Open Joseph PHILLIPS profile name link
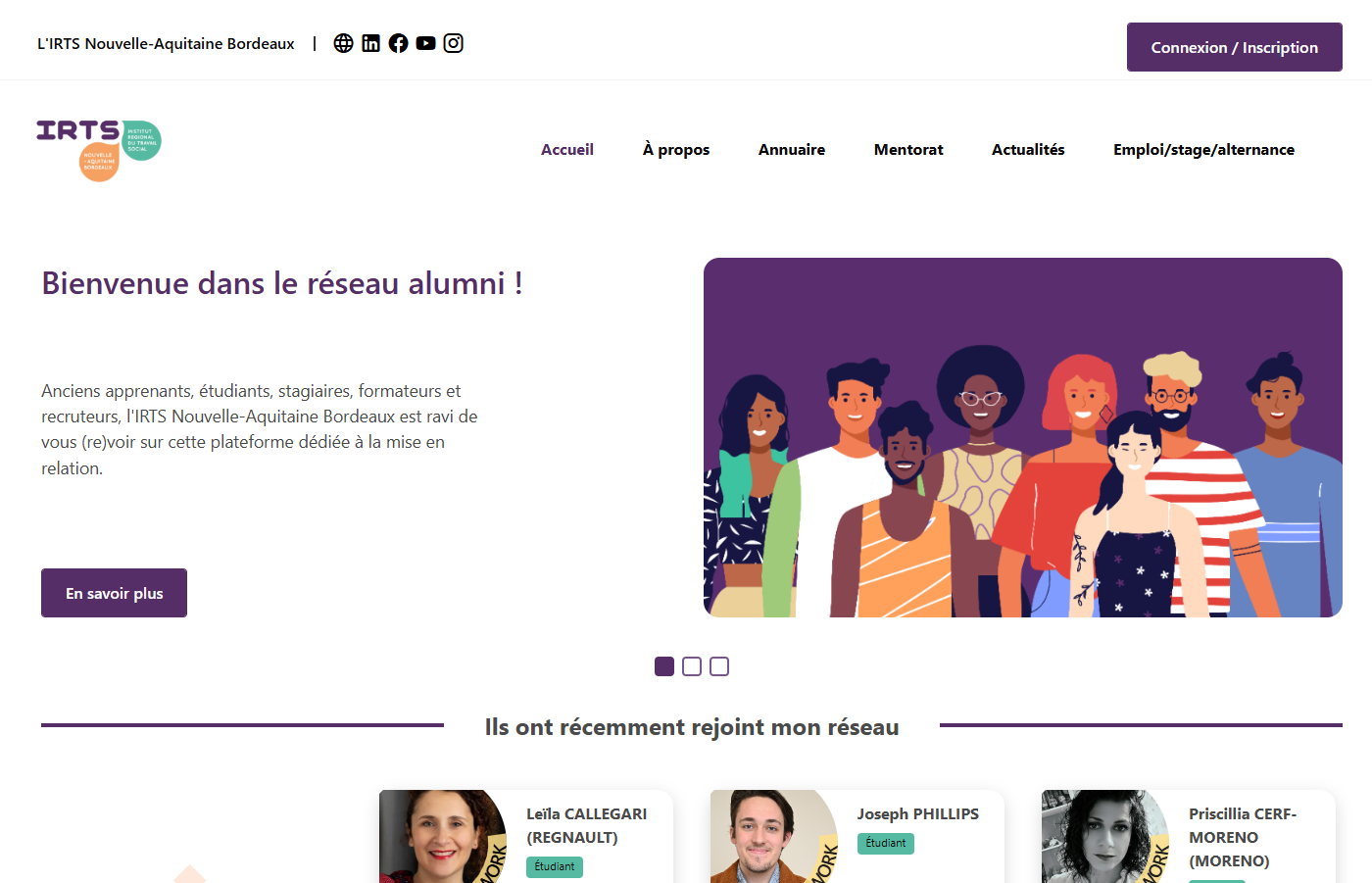This screenshot has height=883, width=1372. pyautogui.click(x=918, y=814)
